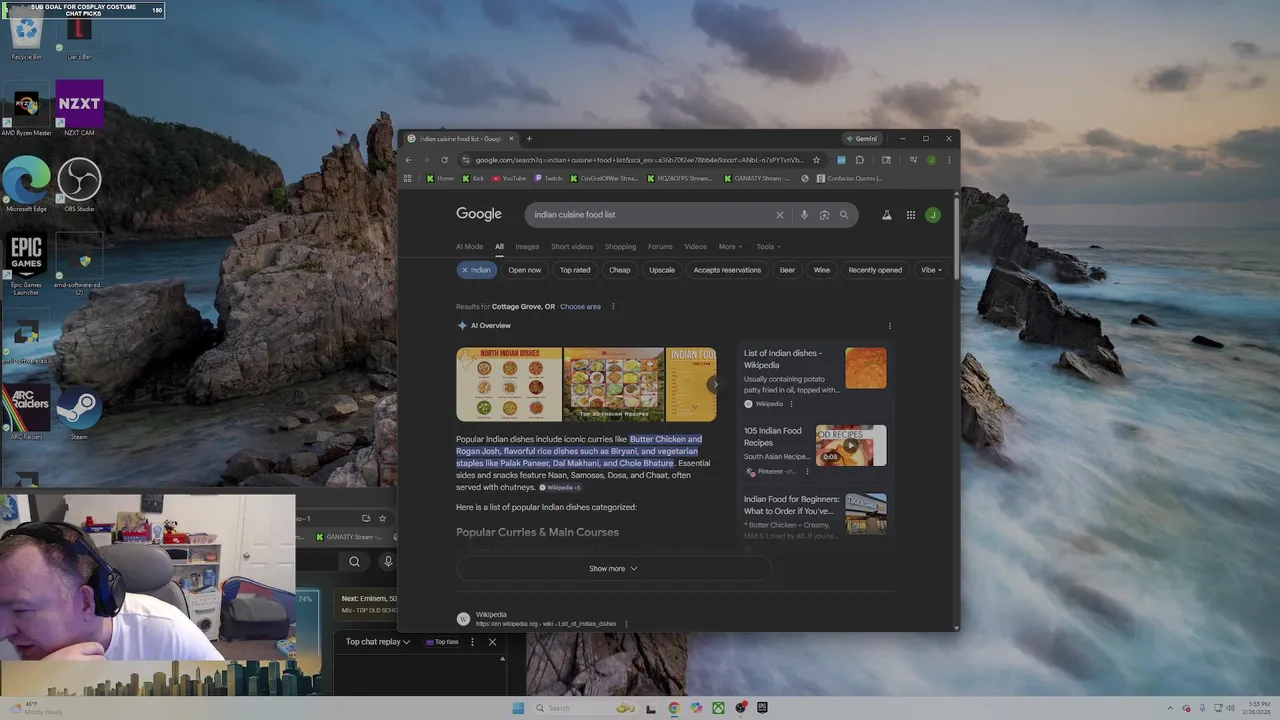Open Wikipedia result three-dot menu
1280x720 pixels.
[626, 624]
